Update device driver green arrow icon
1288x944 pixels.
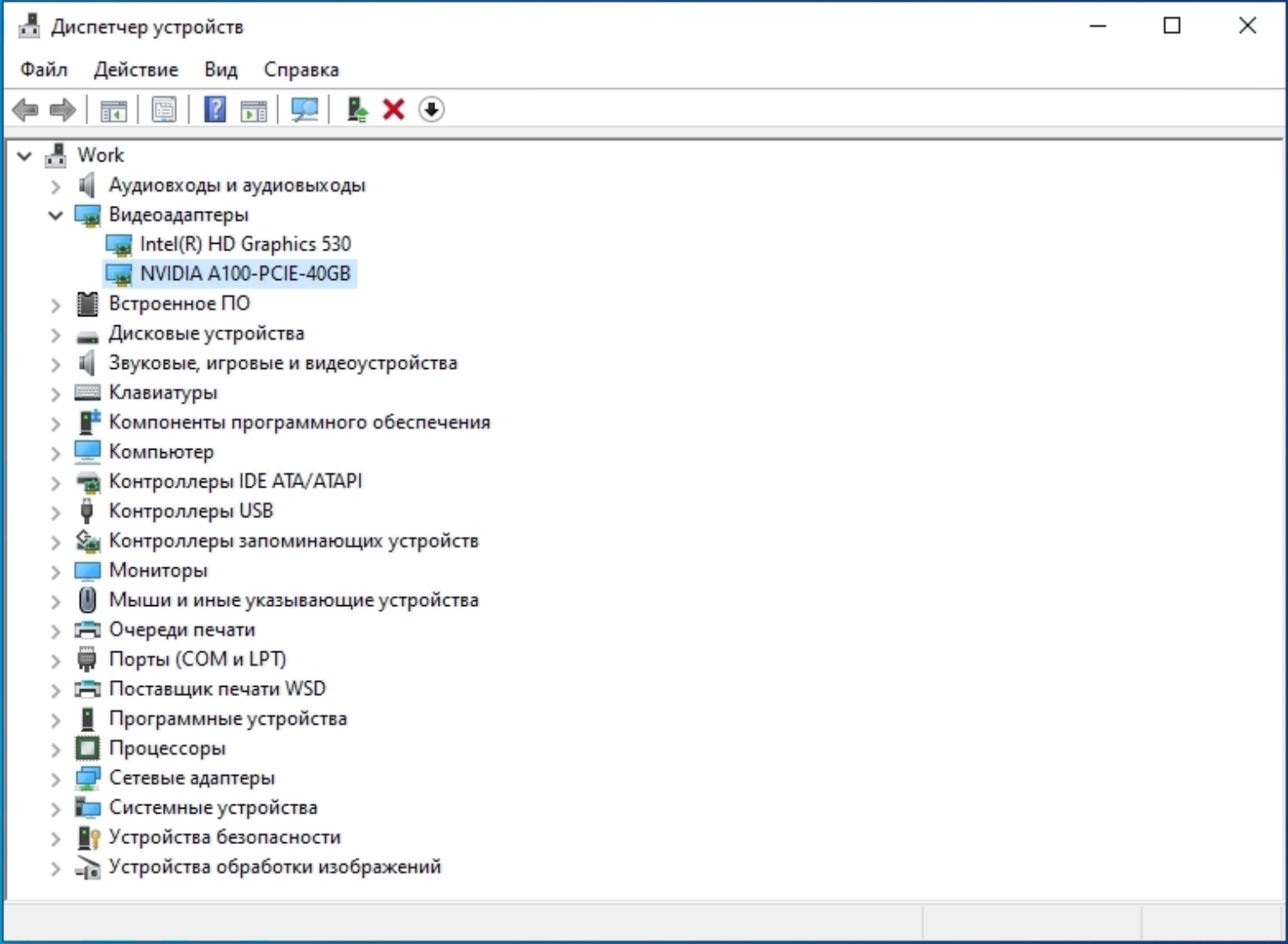point(357,109)
